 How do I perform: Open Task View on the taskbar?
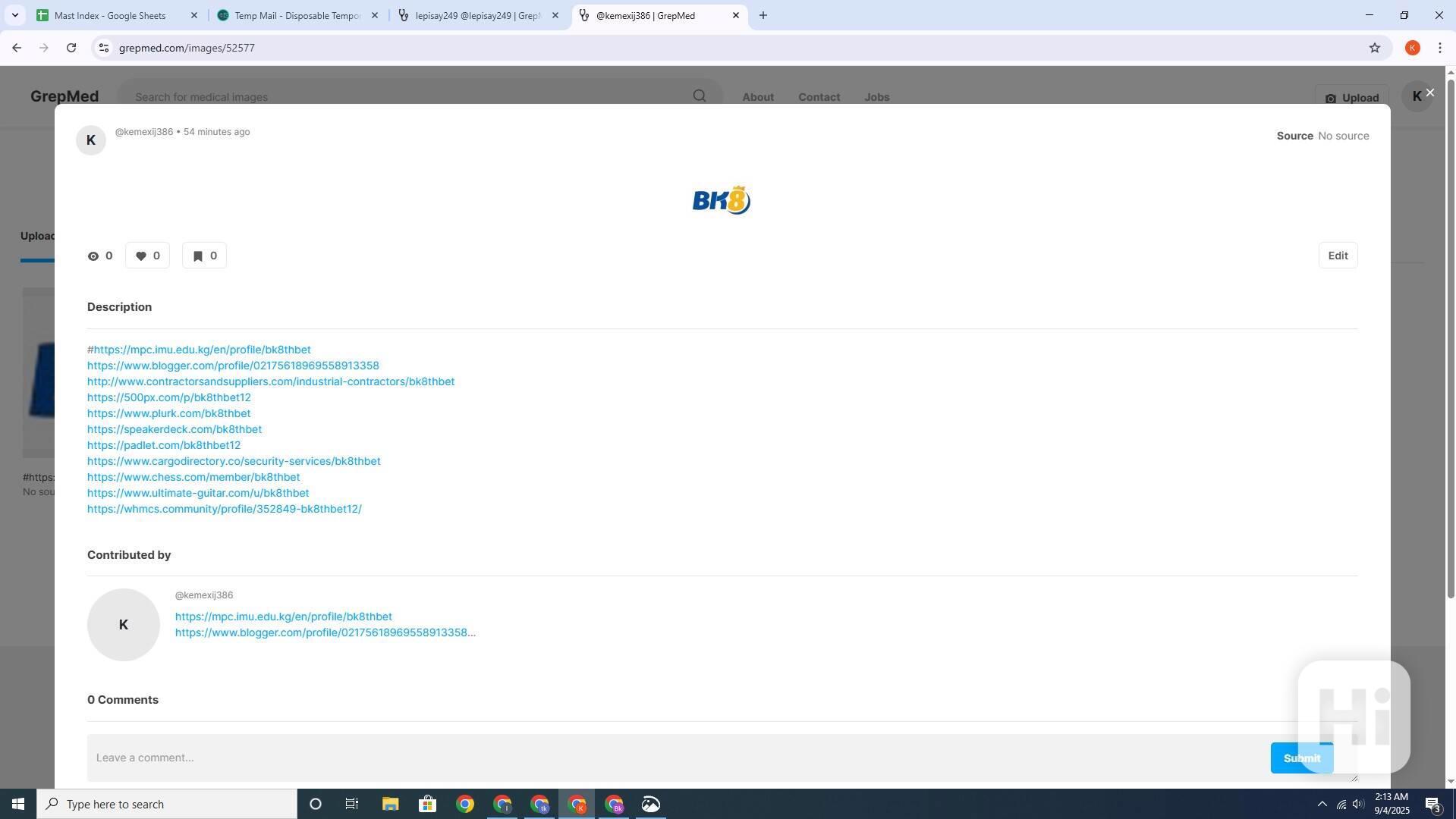[352, 804]
